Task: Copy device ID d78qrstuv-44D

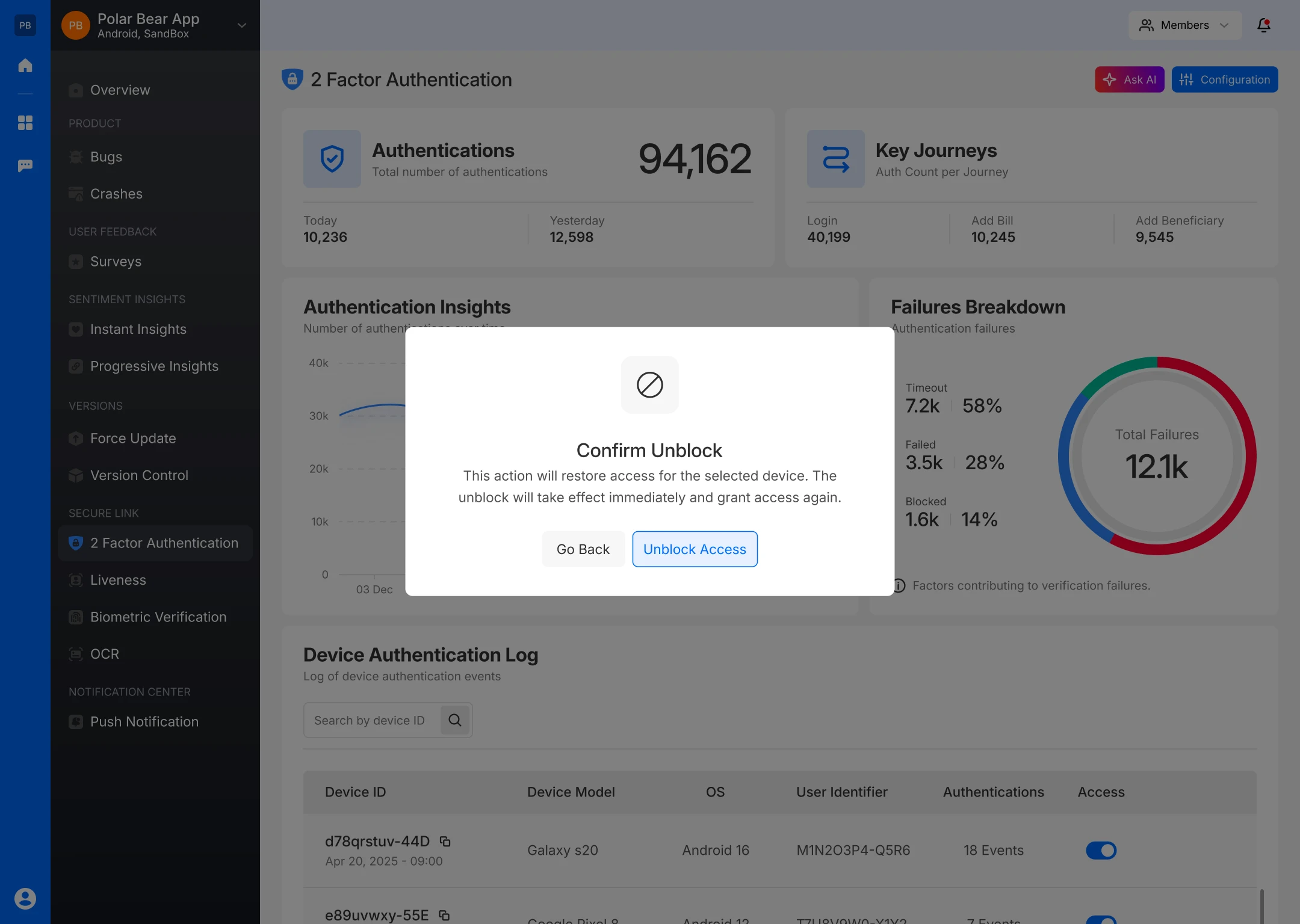Action: [x=445, y=841]
